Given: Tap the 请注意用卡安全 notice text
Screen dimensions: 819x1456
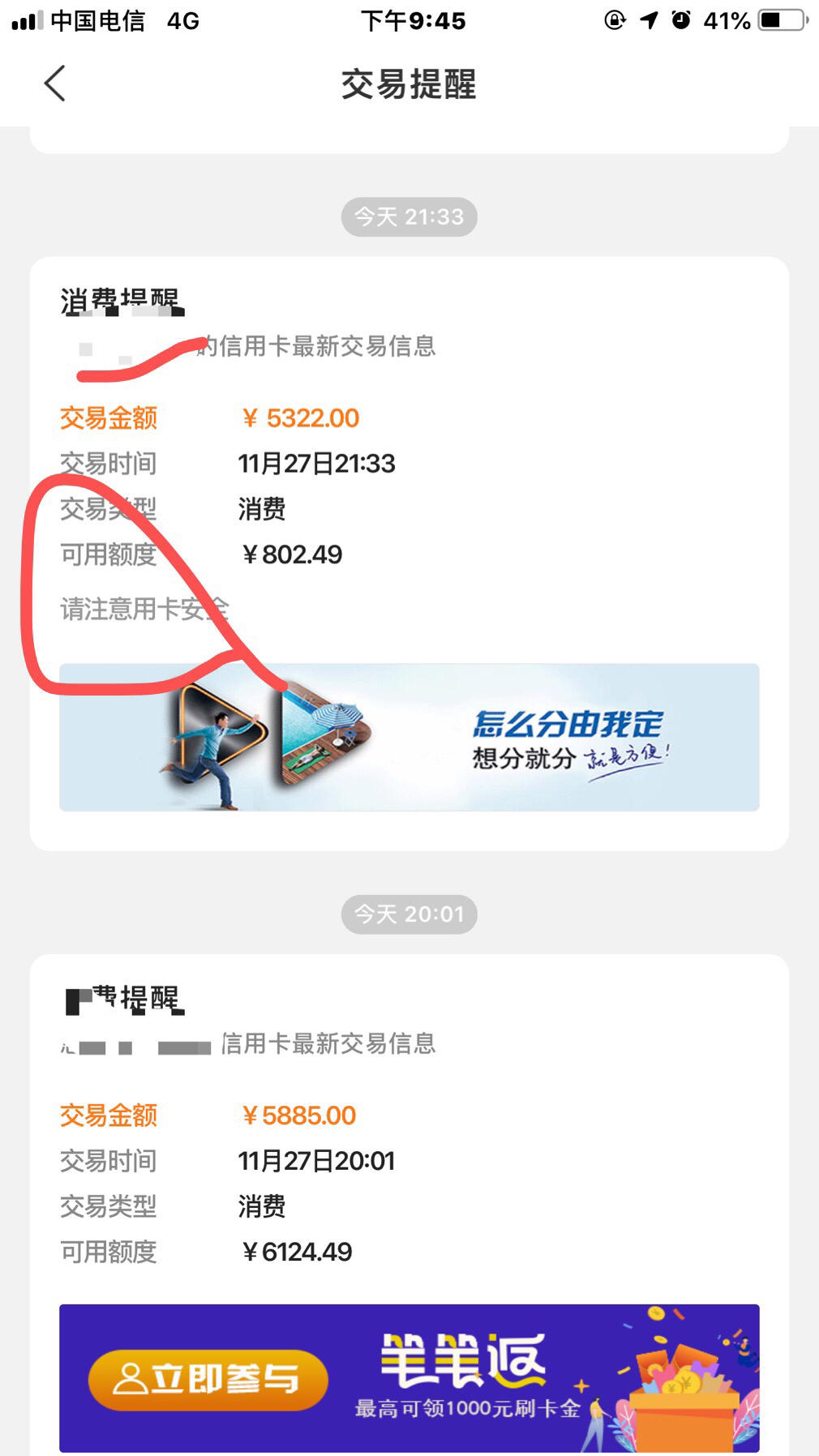Looking at the screenshot, I should coord(144,609).
